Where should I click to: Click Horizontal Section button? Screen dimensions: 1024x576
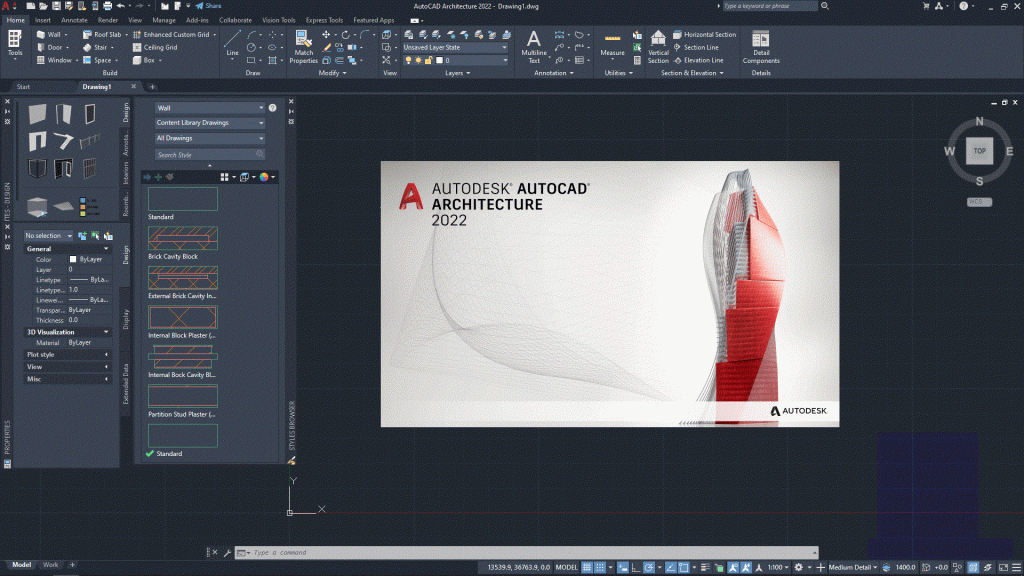704,35
